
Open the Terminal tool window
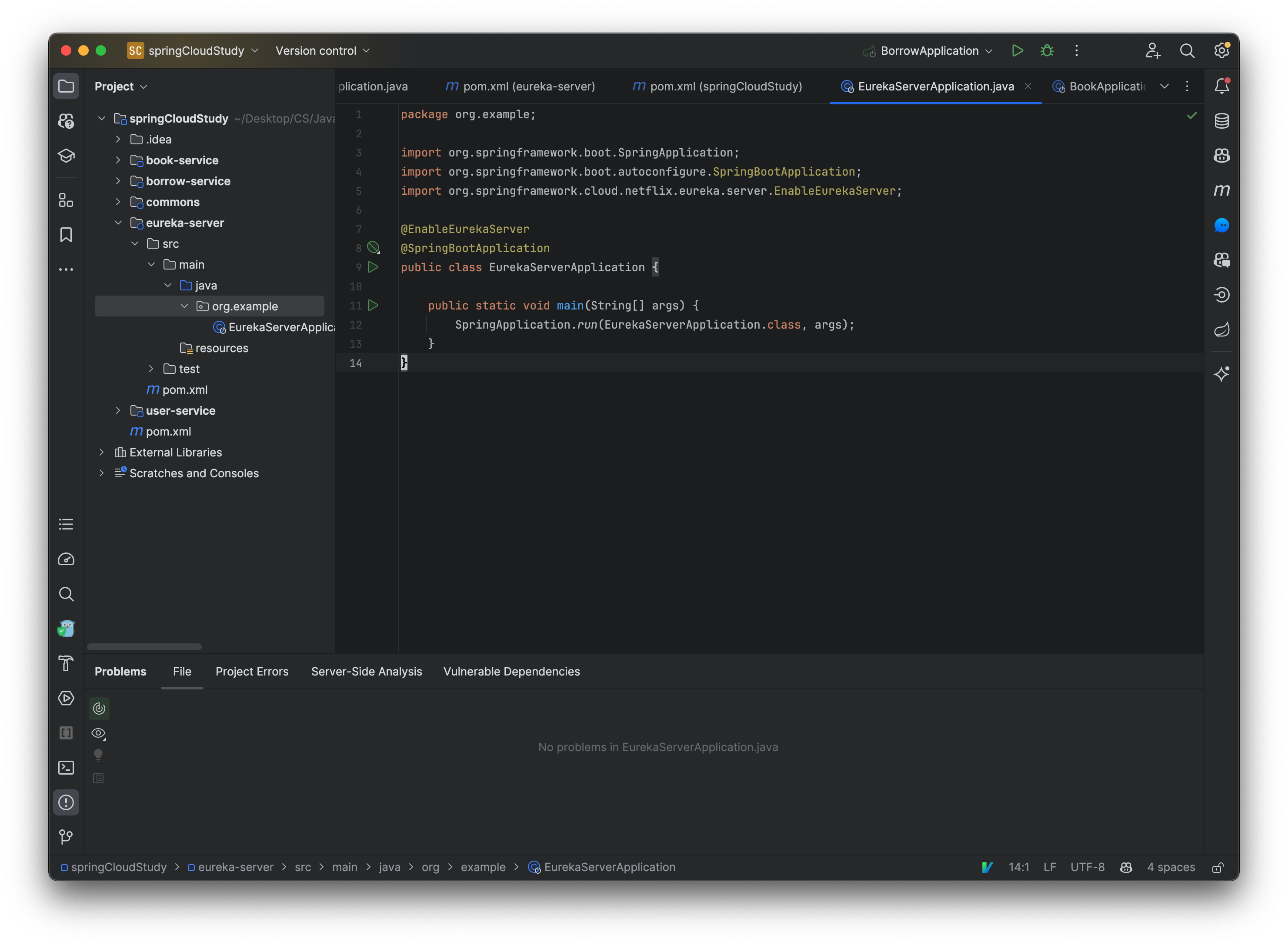click(66, 768)
